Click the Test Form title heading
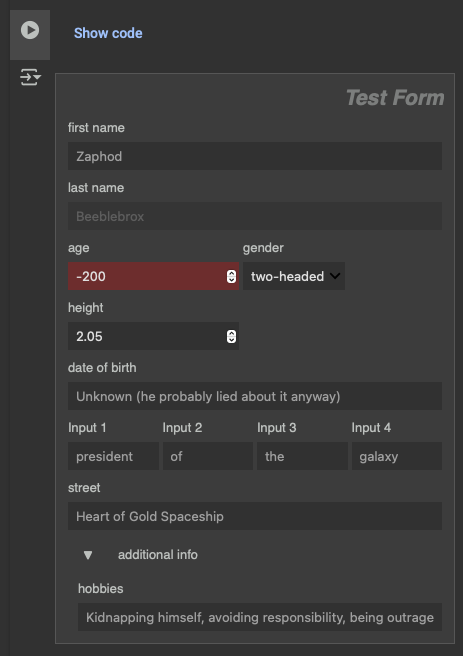Image resolution: width=463 pixels, height=656 pixels. [x=395, y=97]
